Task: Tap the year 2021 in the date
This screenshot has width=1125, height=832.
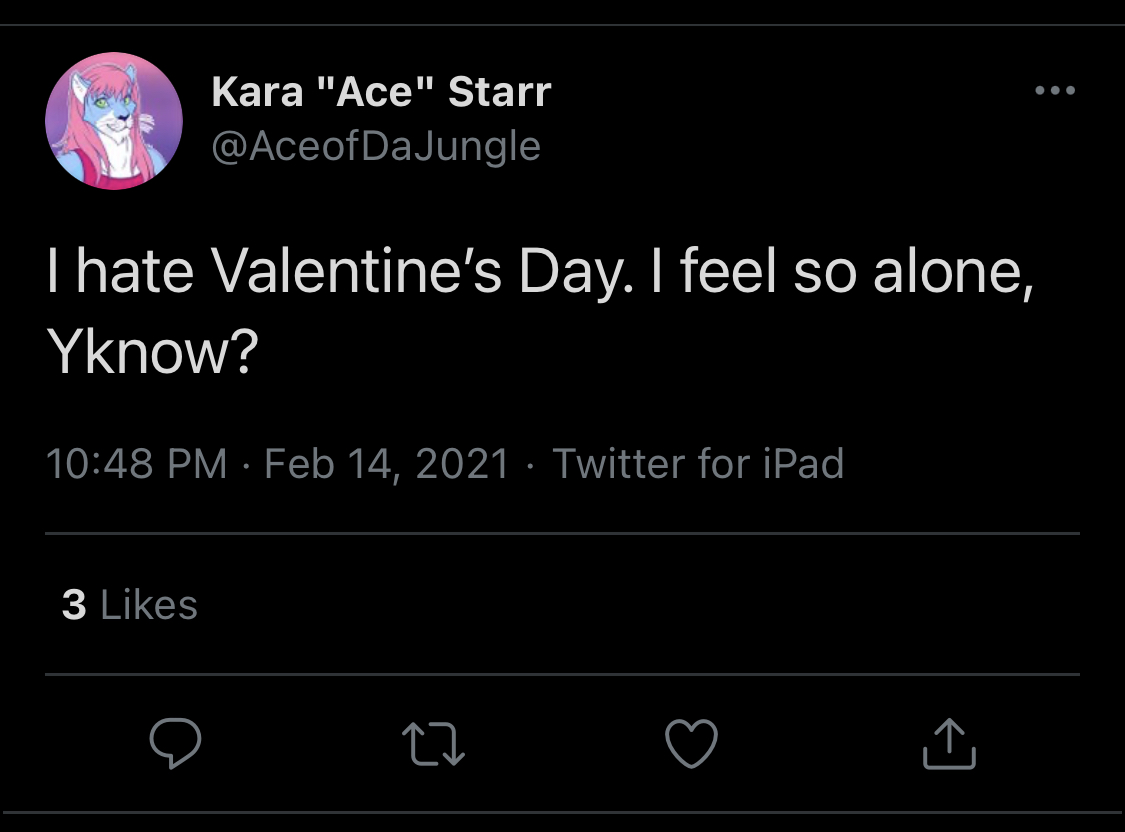Action: coord(463,463)
